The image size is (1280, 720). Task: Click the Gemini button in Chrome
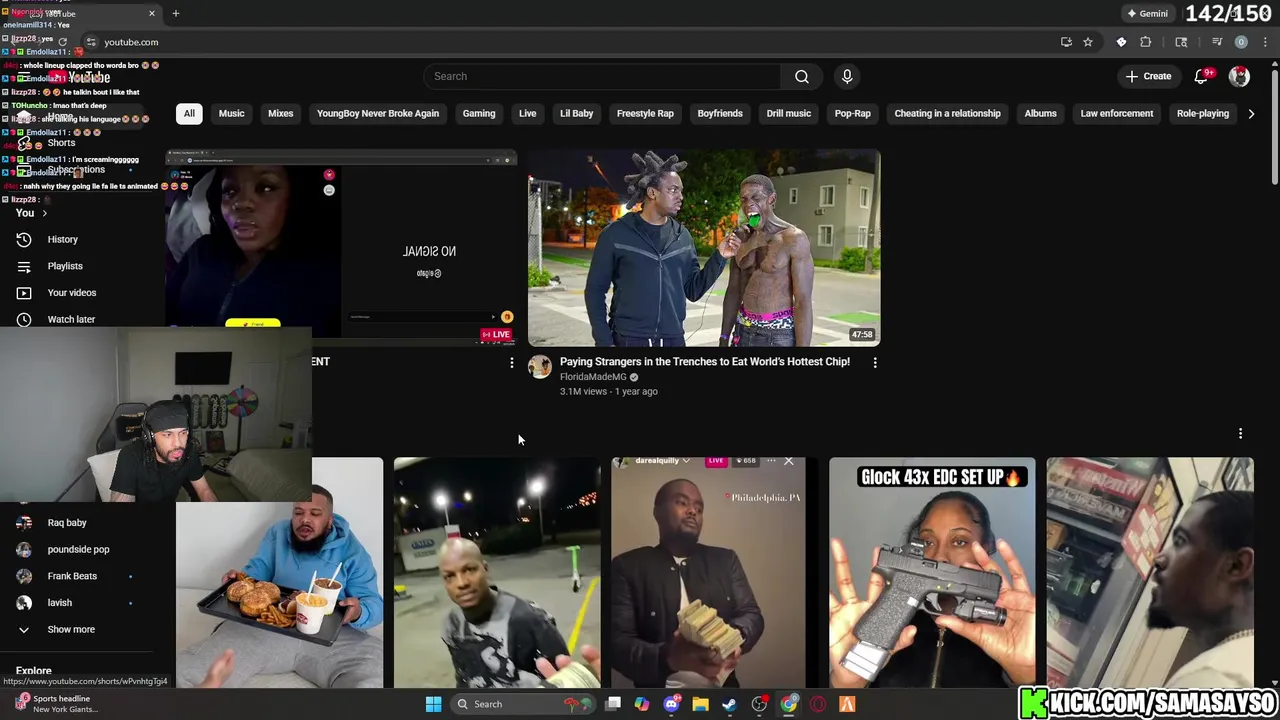[x=1147, y=13]
